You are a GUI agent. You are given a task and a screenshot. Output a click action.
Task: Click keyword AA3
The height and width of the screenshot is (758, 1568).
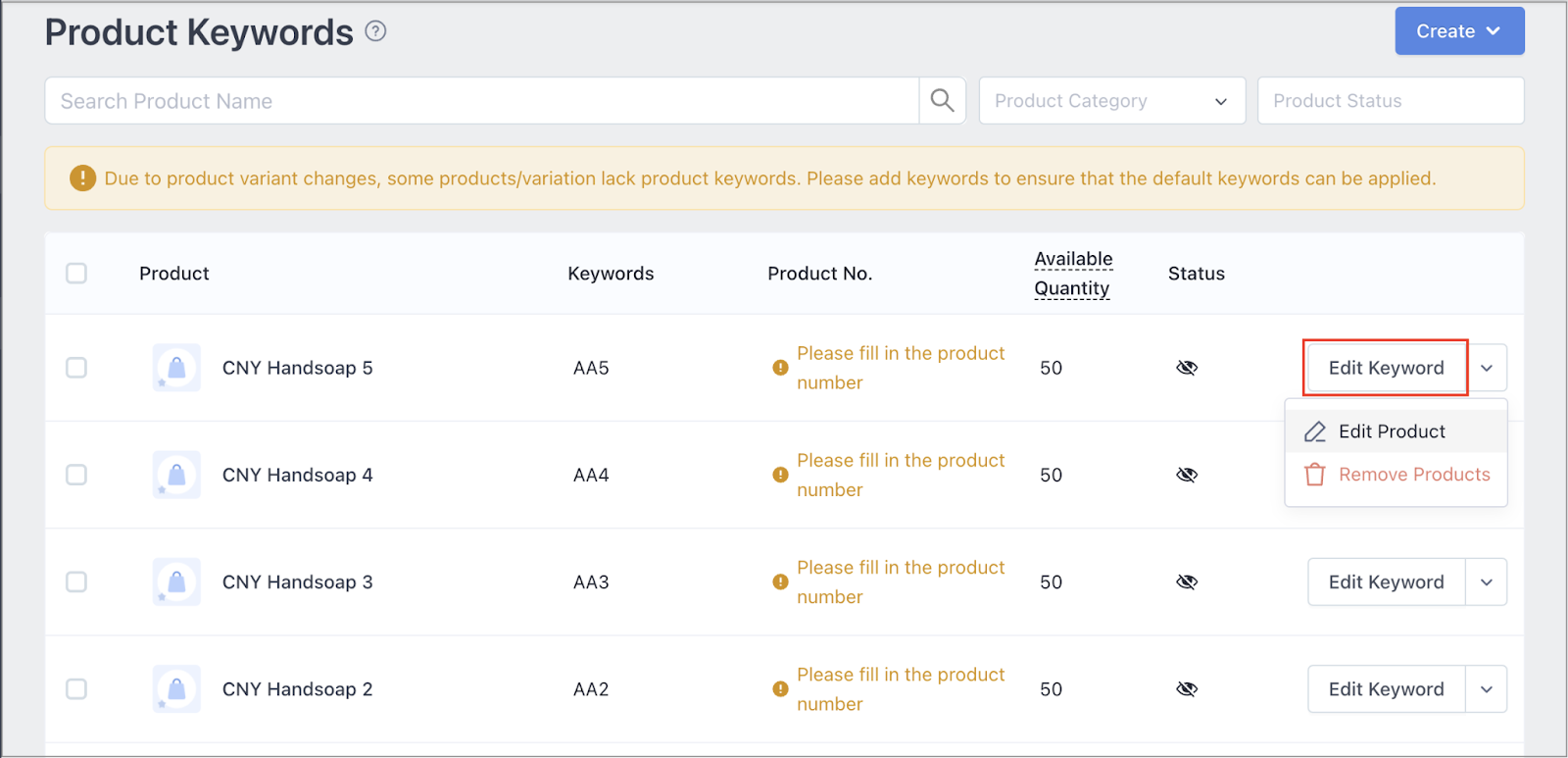pyautogui.click(x=591, y=581)
